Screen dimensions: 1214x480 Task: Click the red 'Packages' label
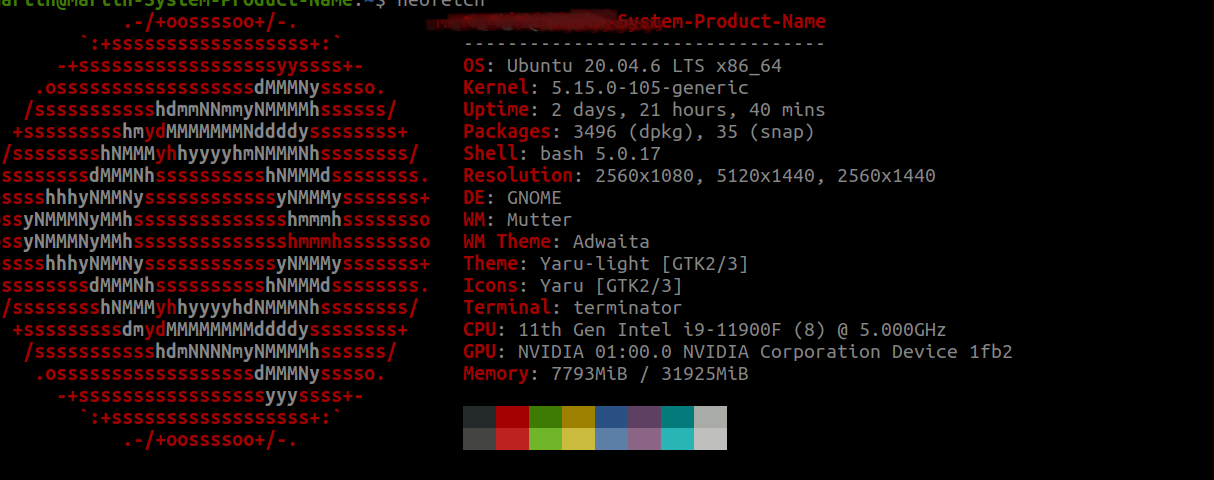tap(507, 132)
